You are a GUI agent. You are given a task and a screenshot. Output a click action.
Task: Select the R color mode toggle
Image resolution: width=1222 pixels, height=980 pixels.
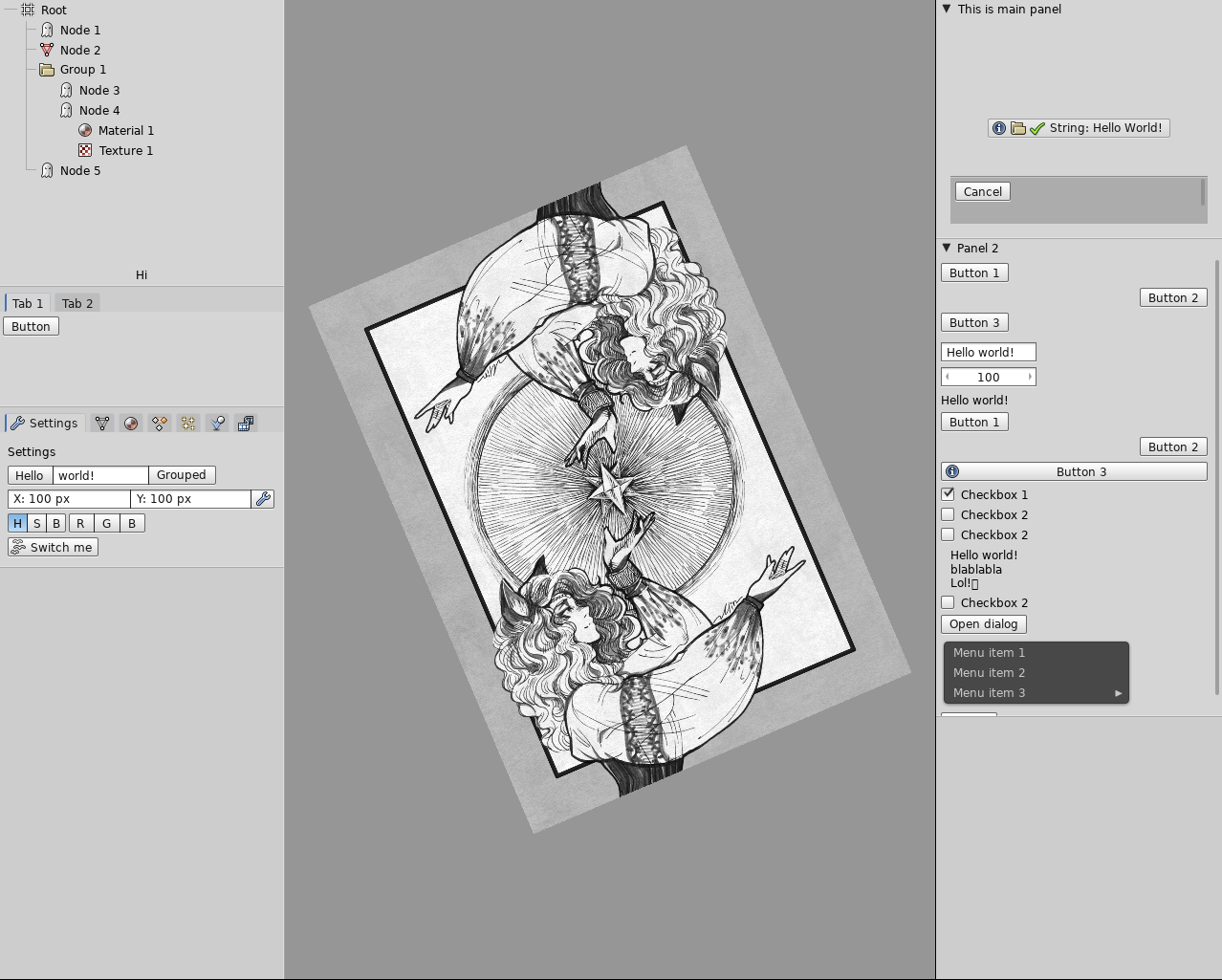(80, 523)
